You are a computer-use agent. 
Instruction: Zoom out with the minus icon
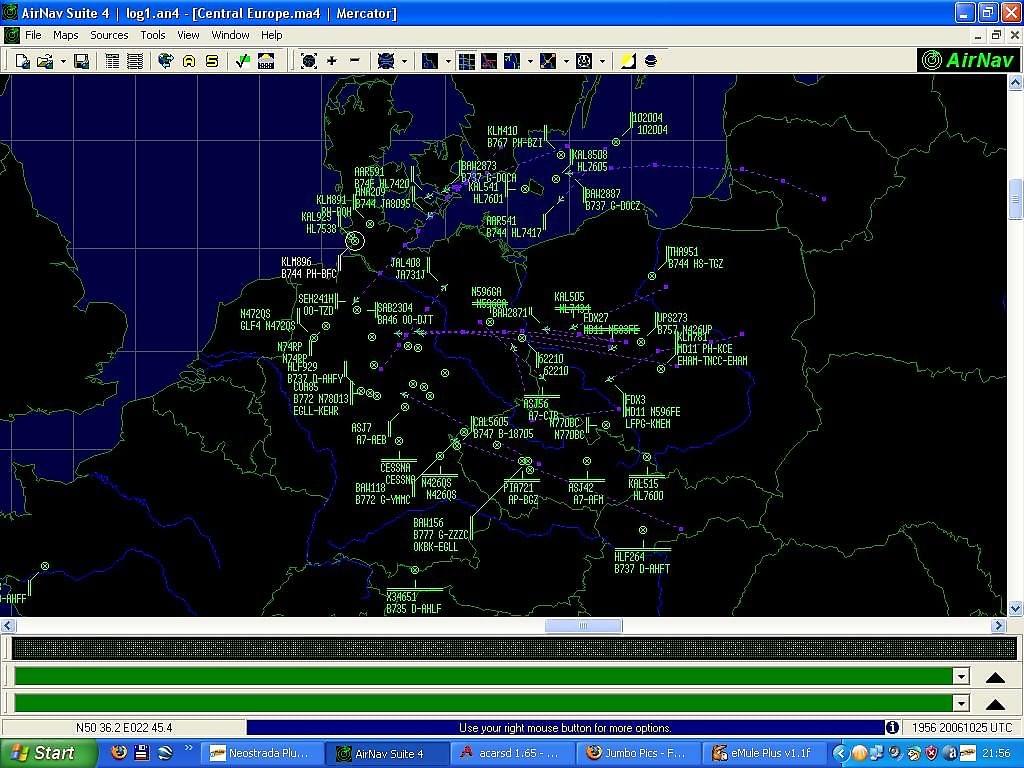(x=355, y=61)
